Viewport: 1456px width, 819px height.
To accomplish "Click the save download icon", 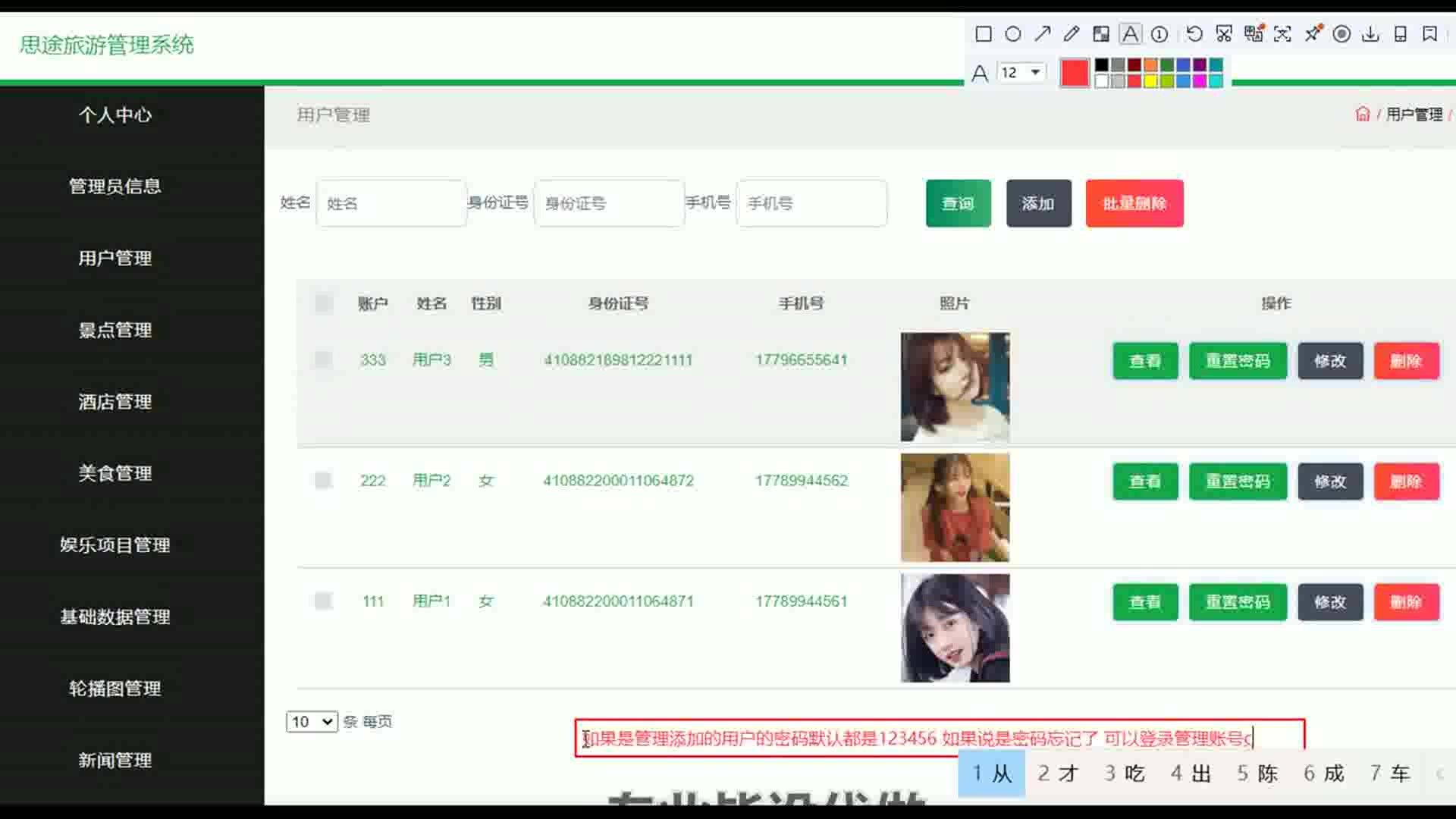I will (x=1370, y=34).
